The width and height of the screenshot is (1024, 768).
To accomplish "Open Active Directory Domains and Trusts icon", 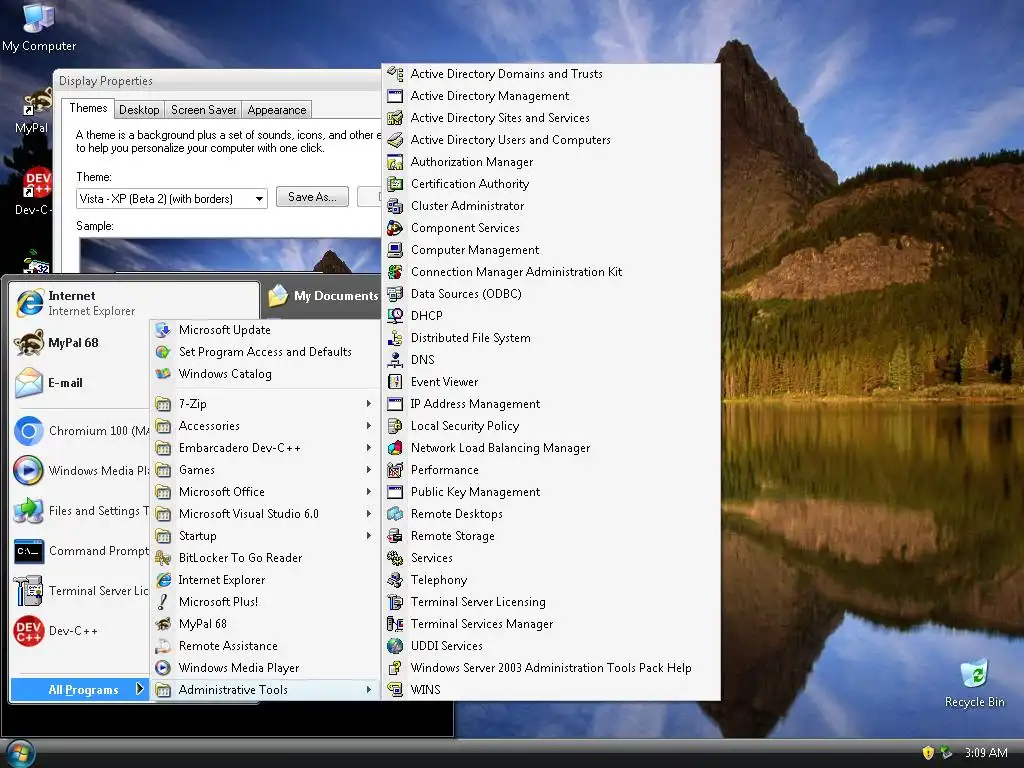I will pyautogui.click(x=395, y=74).
